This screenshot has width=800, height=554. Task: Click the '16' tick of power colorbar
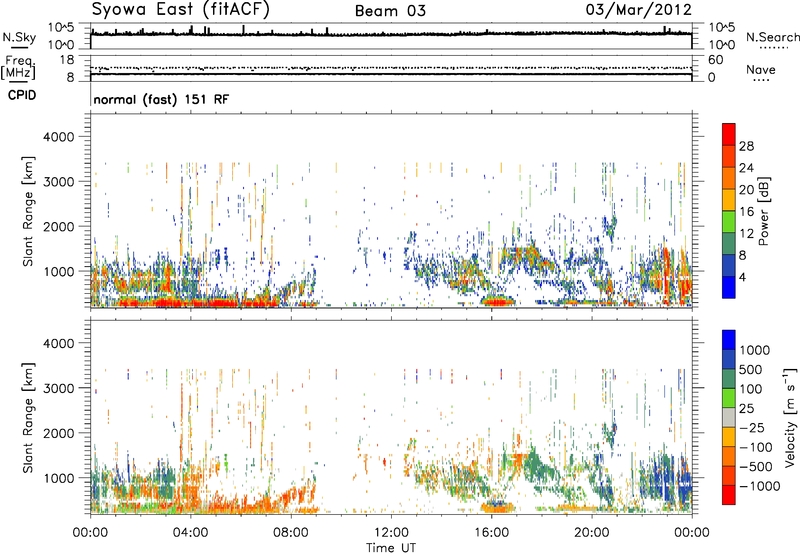746,212
